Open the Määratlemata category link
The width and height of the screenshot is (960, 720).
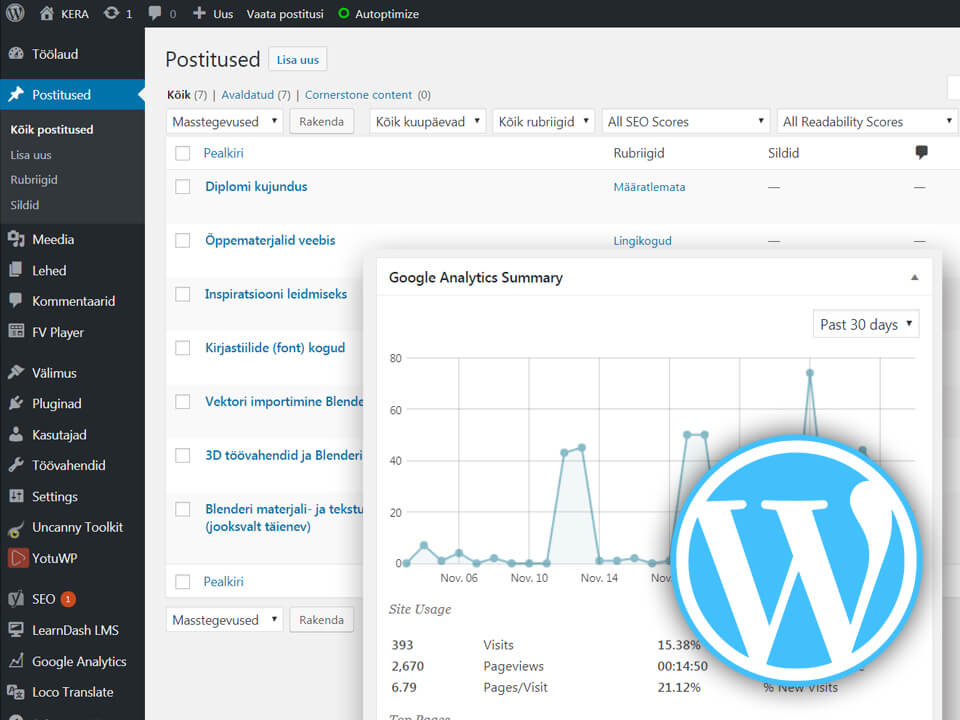tap(649, 187)
